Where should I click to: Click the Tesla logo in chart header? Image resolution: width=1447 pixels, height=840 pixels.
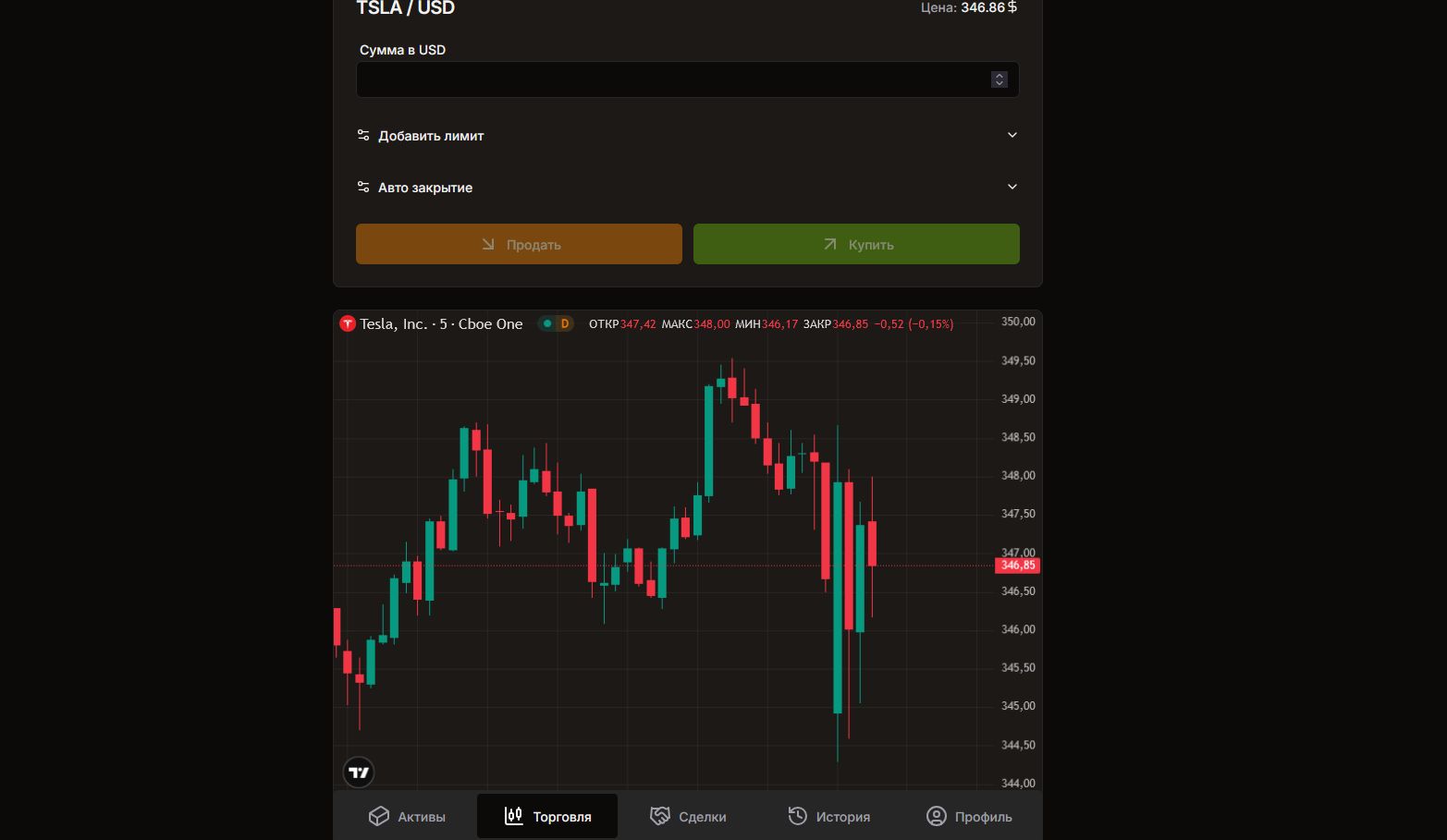tap(348, 323)
